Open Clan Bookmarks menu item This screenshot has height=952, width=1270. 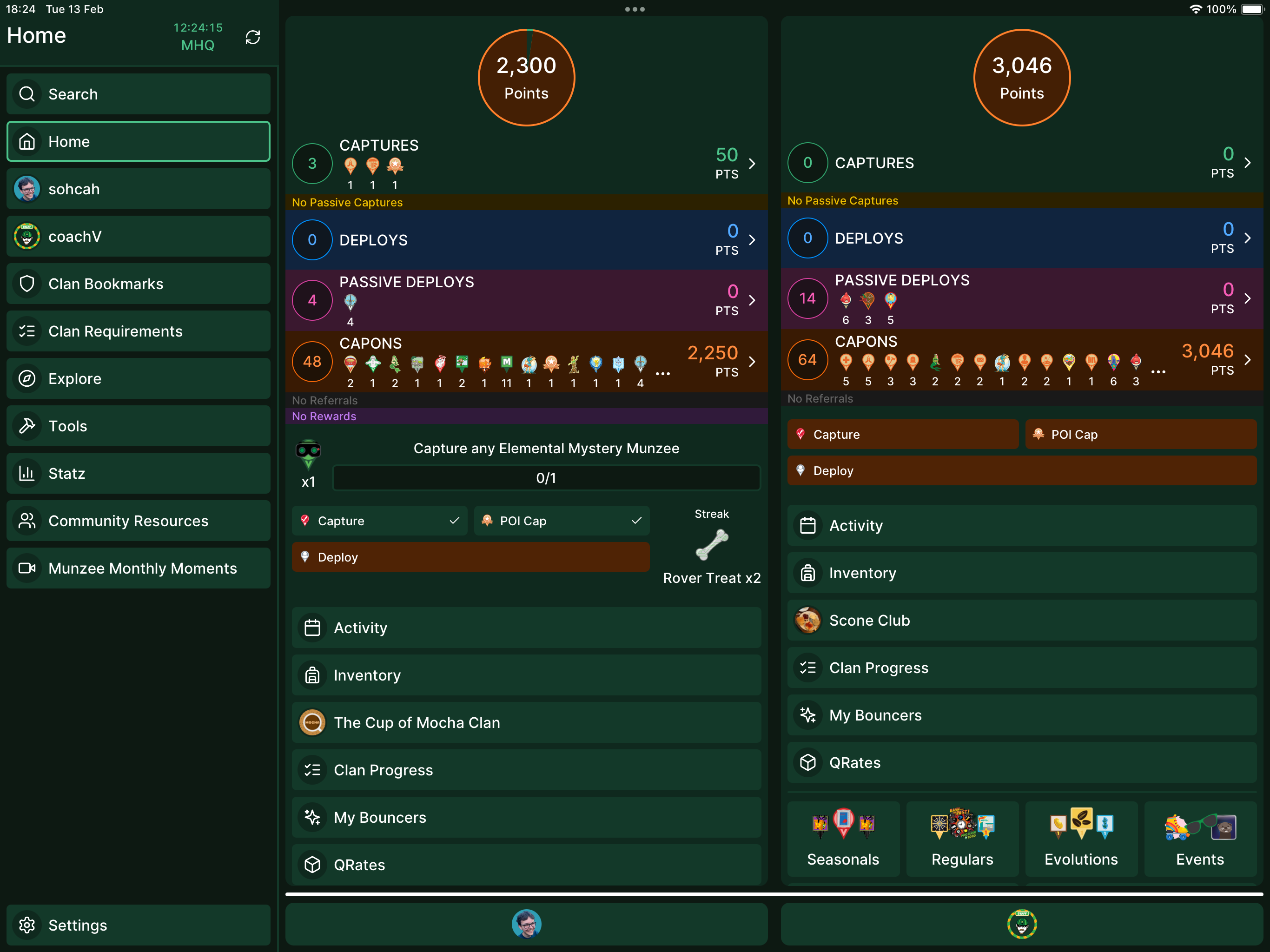pos(139,284)
